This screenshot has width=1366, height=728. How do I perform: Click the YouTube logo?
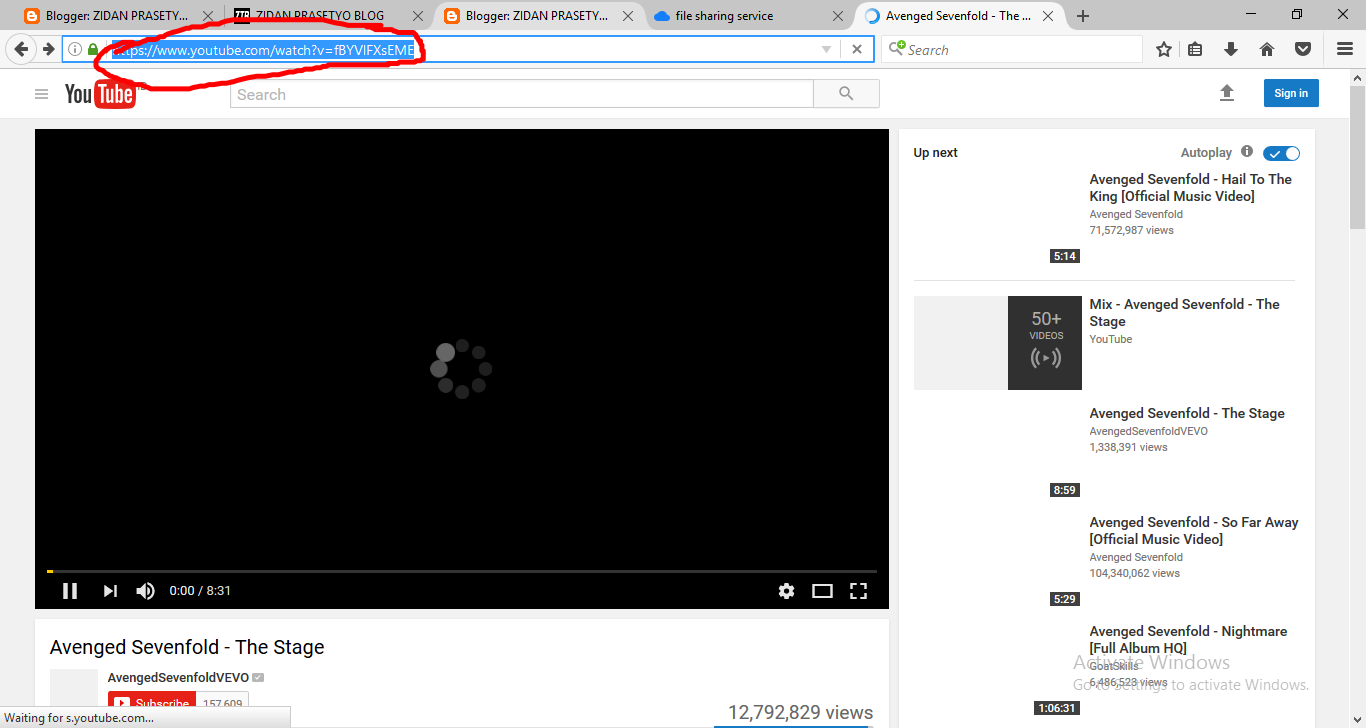point(100,94)
